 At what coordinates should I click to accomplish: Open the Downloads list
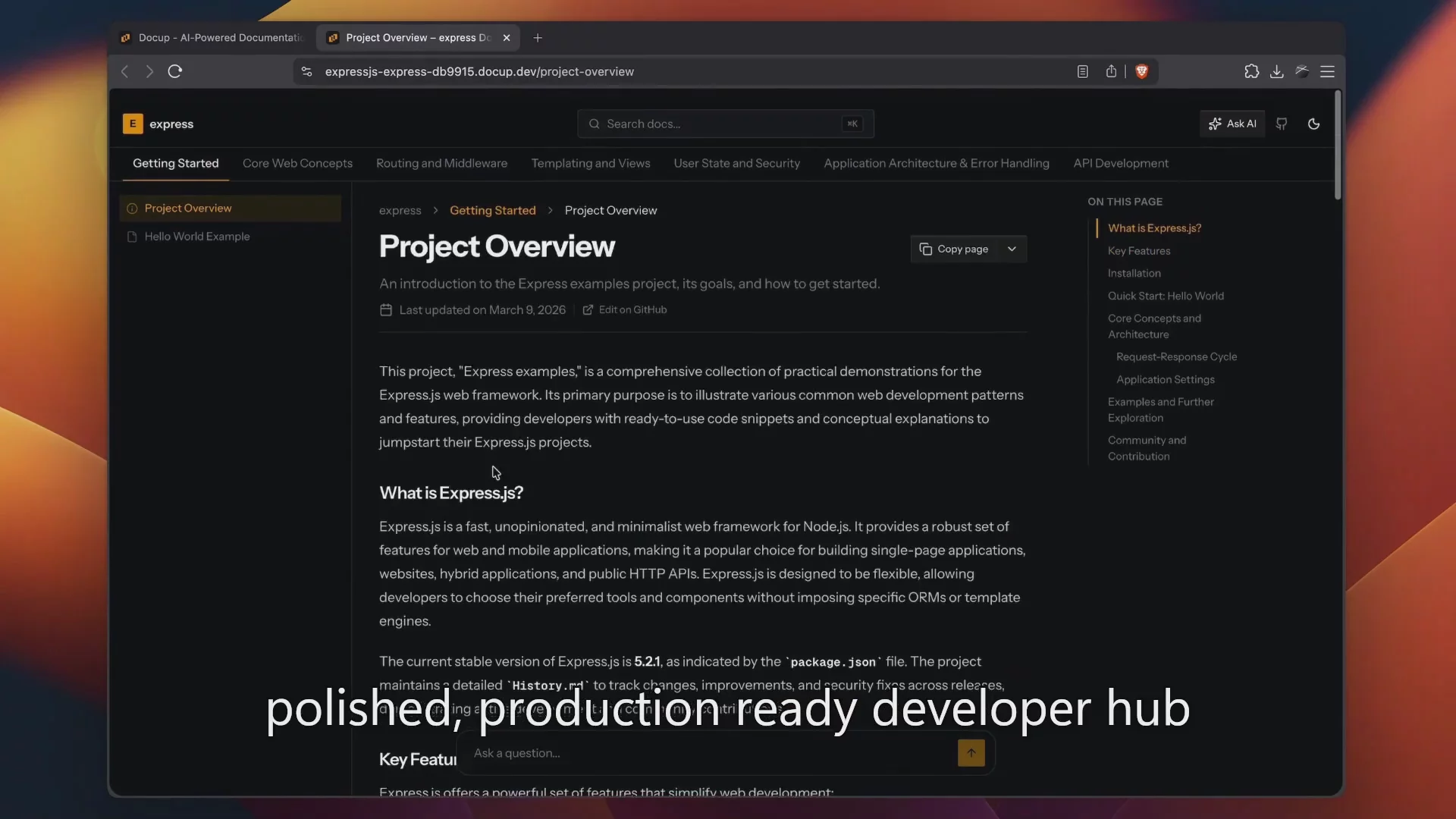pyautogui.click(x=1276, y=71)
